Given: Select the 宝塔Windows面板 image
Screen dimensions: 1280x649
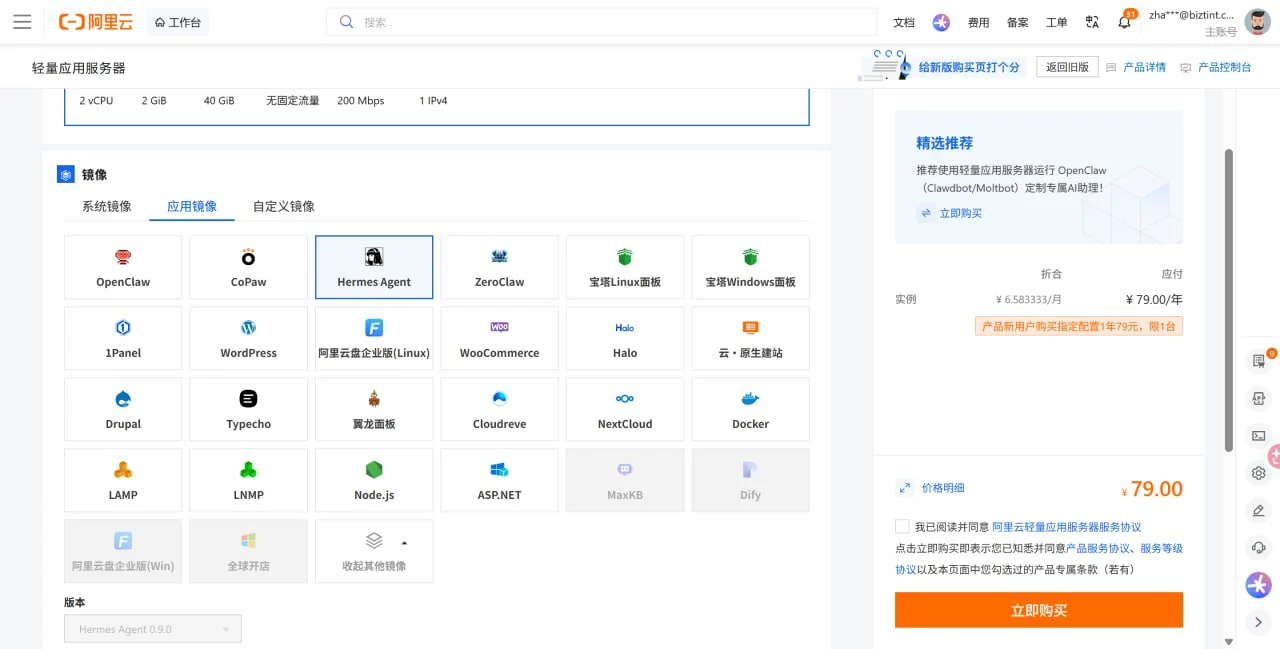Looking at the screenshot, I should [x=750, y=267].
